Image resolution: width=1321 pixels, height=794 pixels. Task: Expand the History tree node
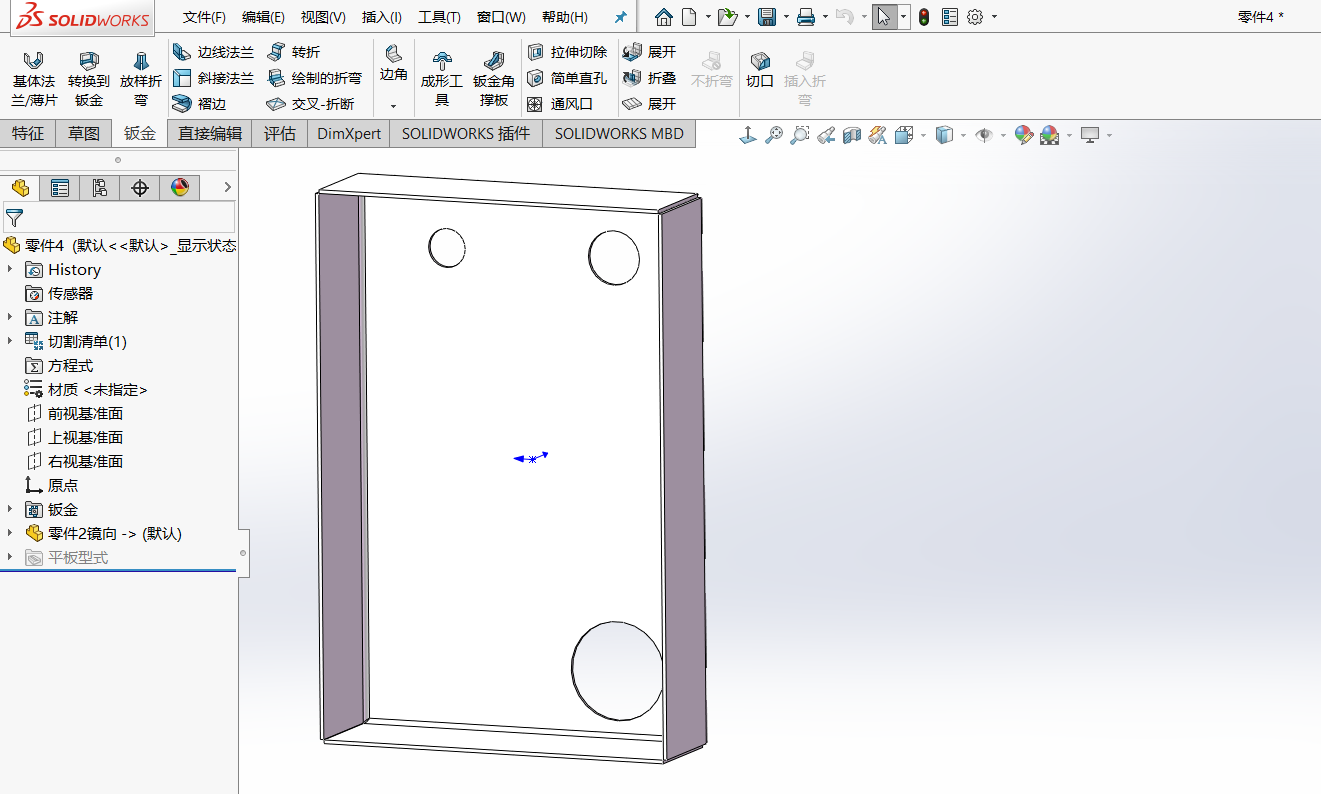click(x=10, y=269)
